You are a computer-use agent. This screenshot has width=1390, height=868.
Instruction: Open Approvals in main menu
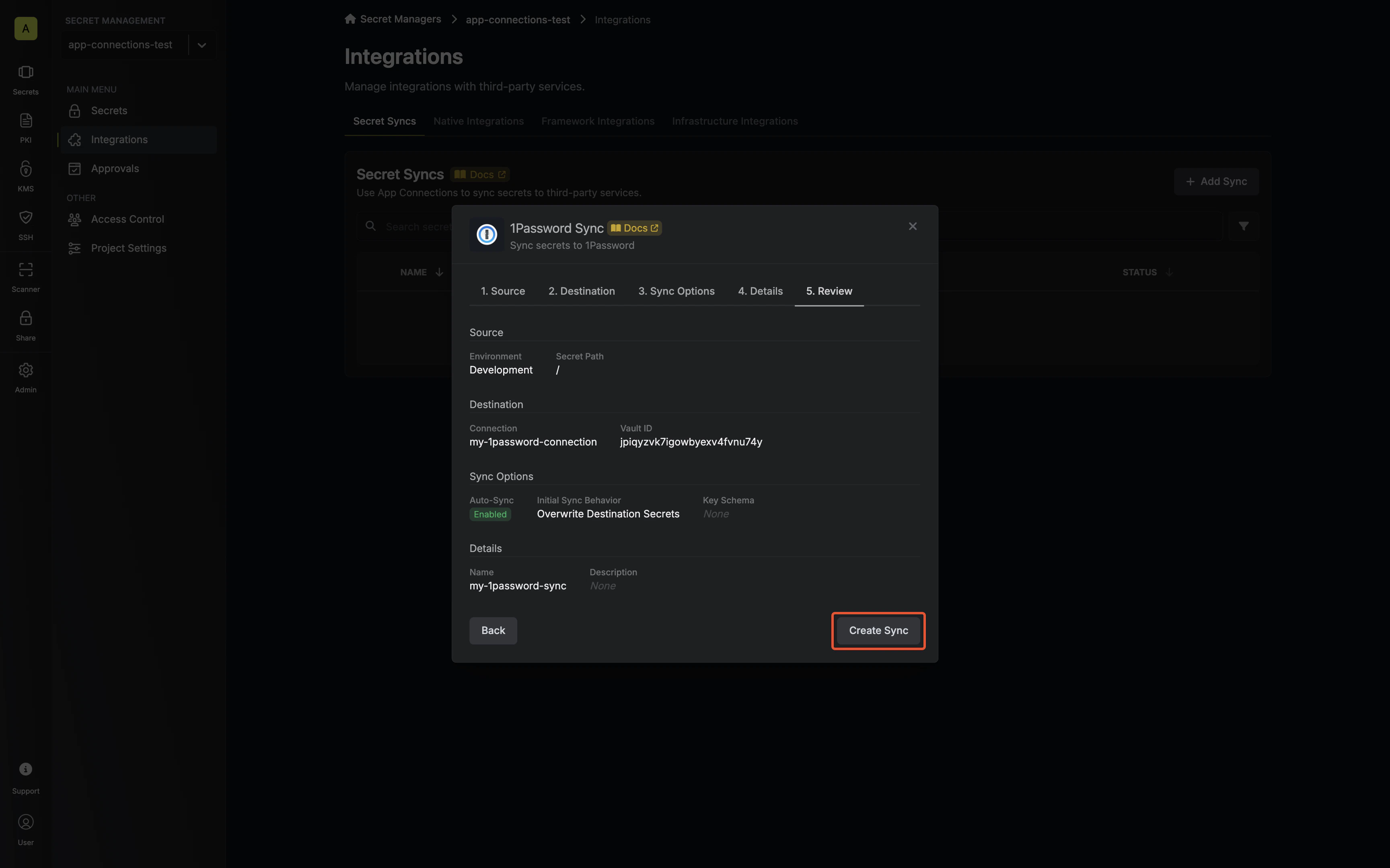pyautogui.click(x=138, y=169)
